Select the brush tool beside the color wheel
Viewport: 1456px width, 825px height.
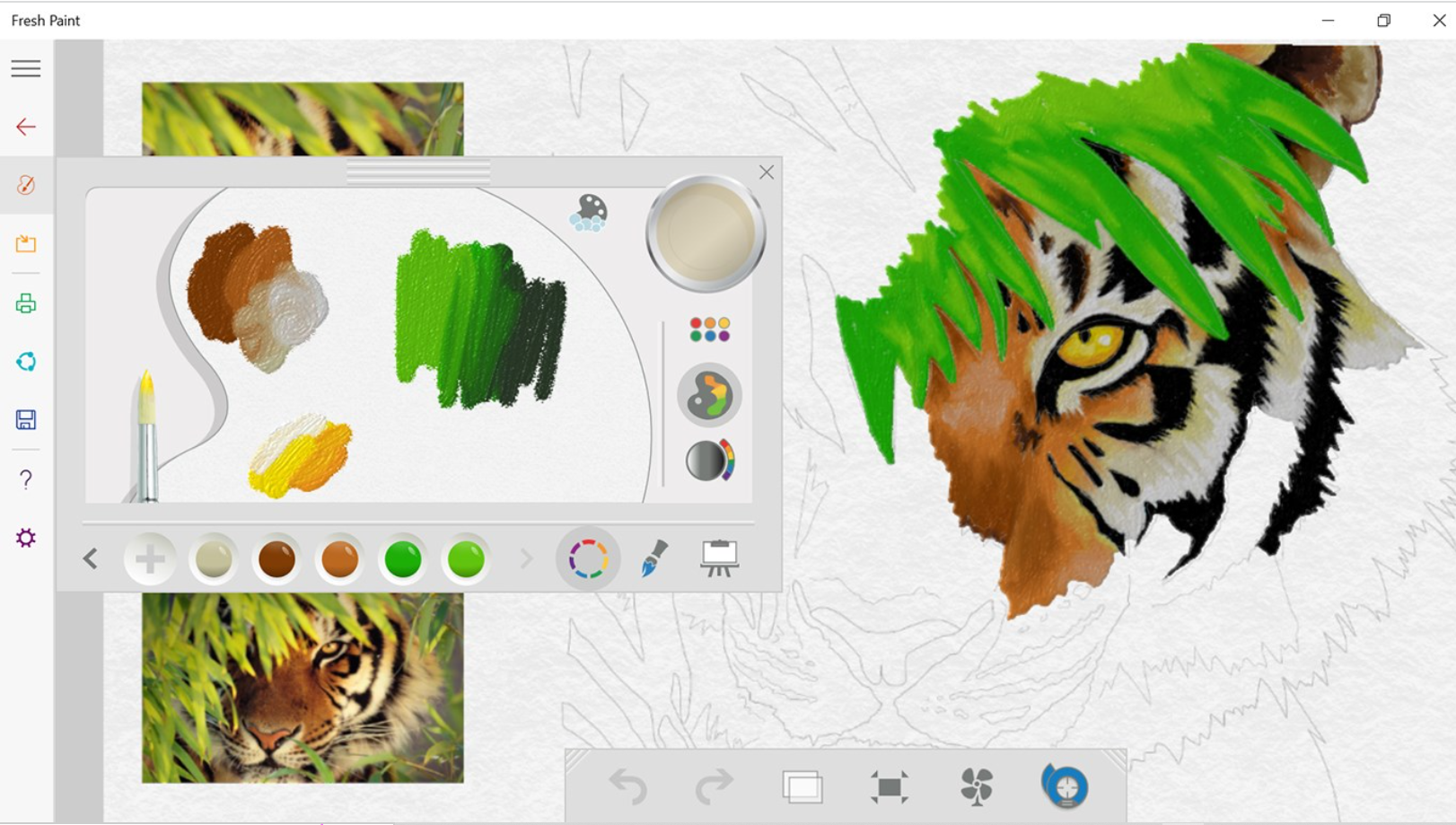point(653,557)
